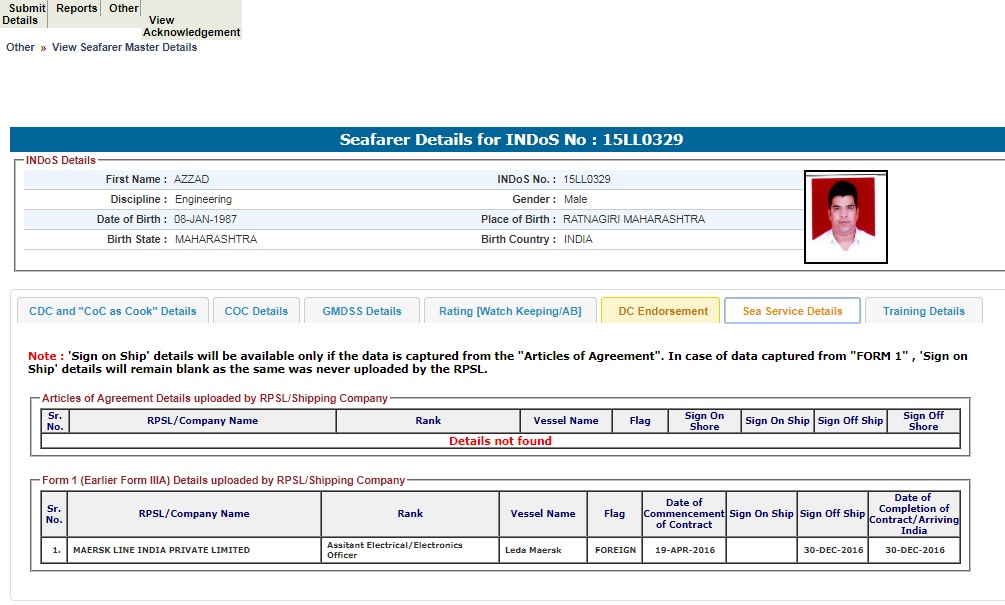Open the Submit Details menu
Viewport: 1005px width, 605px height.
coord(23,14)
